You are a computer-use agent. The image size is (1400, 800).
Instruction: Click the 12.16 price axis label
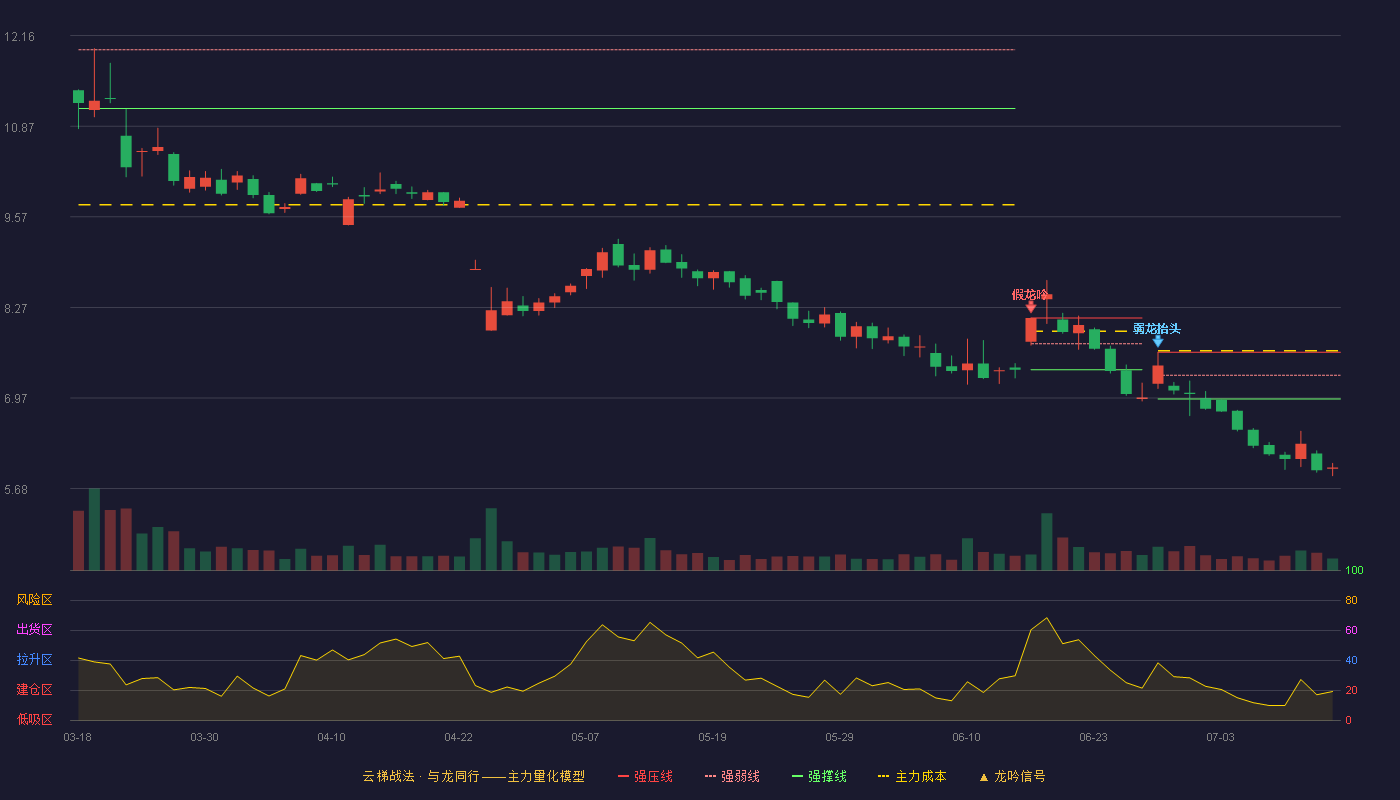click(x=19, y=37)
